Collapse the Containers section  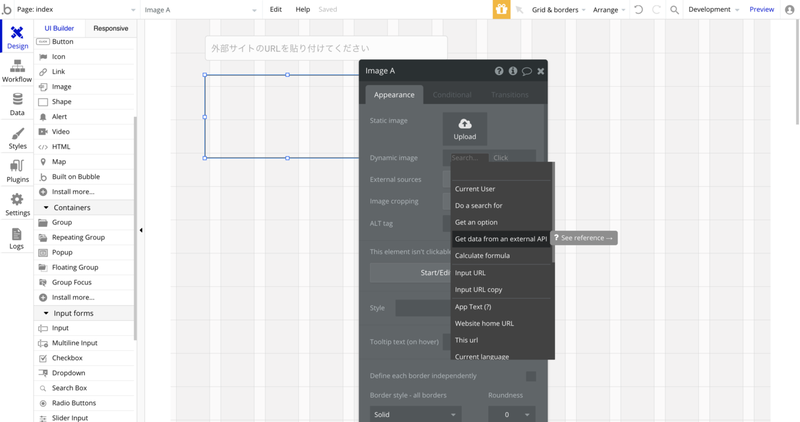[x=46, y=208]
